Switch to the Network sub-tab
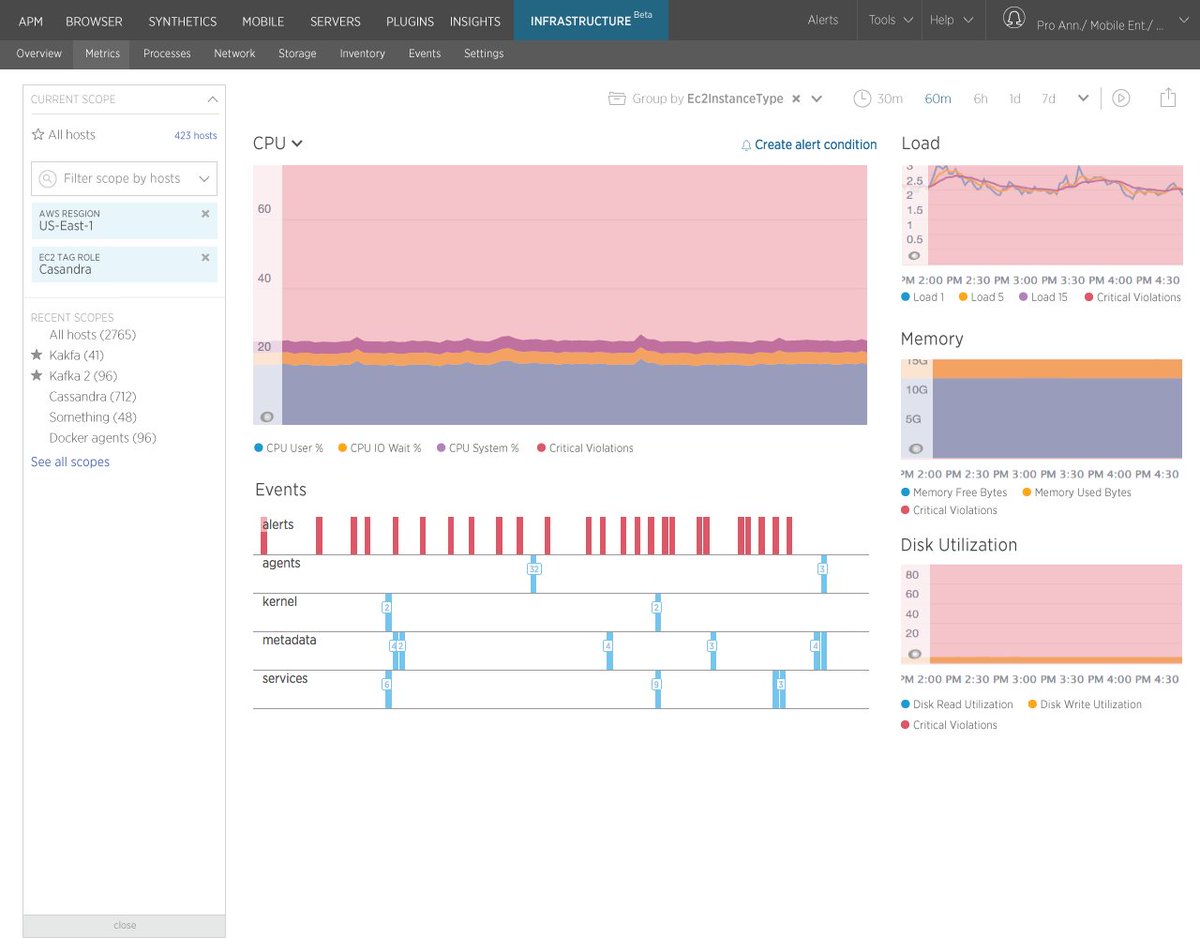Screen dimensions: 1200x938 pos(235,54)
